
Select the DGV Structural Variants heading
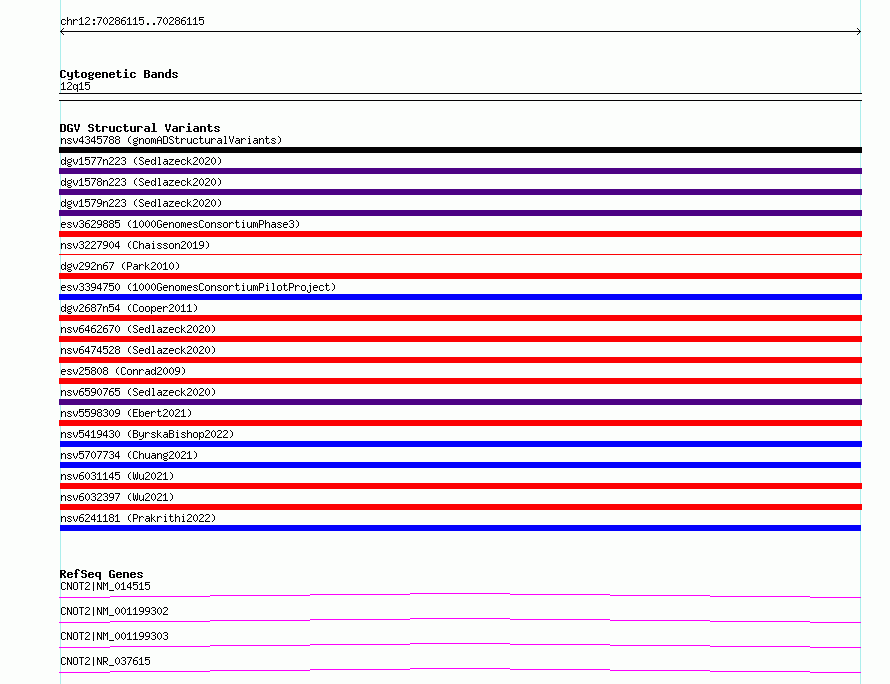coord(140,128)
